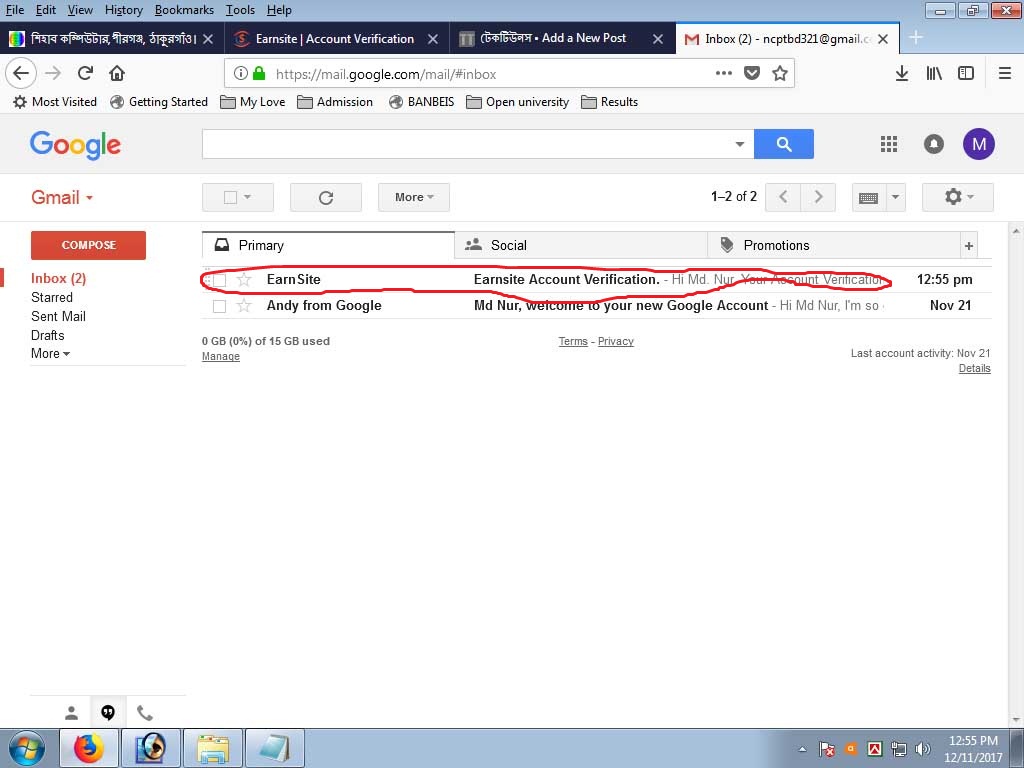This screenshot has height=768, width=1024.
Task: Click the COMPOSE button
Action: coord(88,245)
